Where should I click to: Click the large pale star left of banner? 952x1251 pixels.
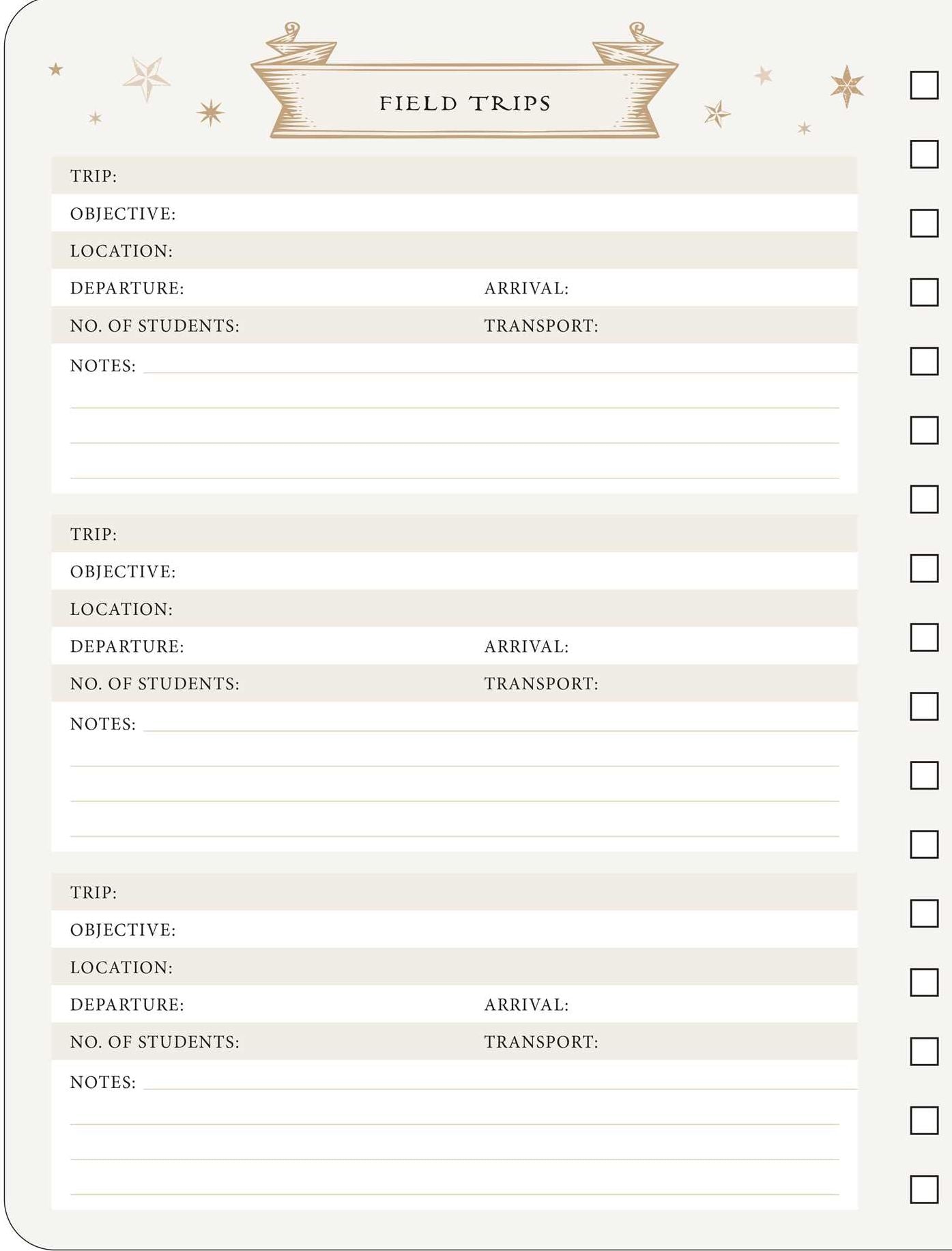(x=147, y=78)
